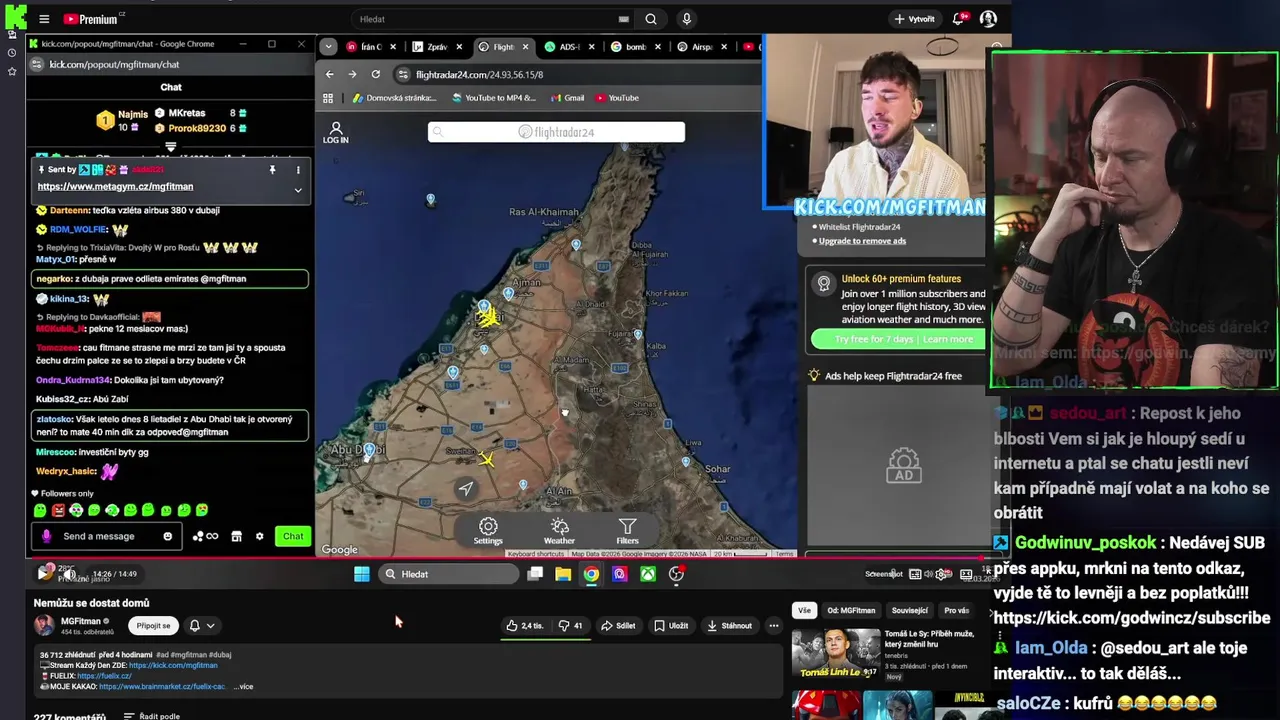
Task: Play the video with the play button
Action: click(43, 574)
